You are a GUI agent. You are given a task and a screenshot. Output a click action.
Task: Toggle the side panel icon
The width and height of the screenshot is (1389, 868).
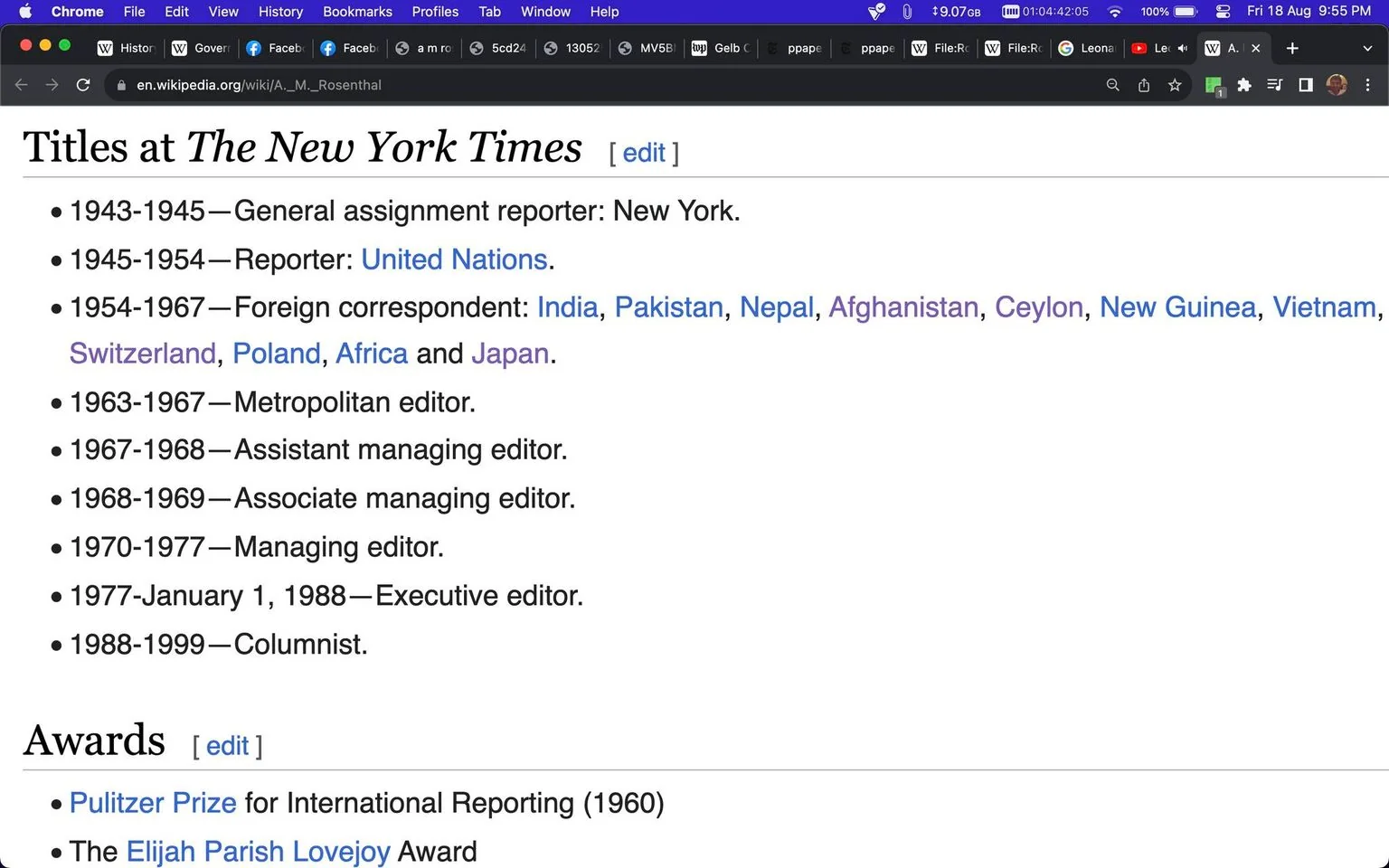(x=1306, y=85)
